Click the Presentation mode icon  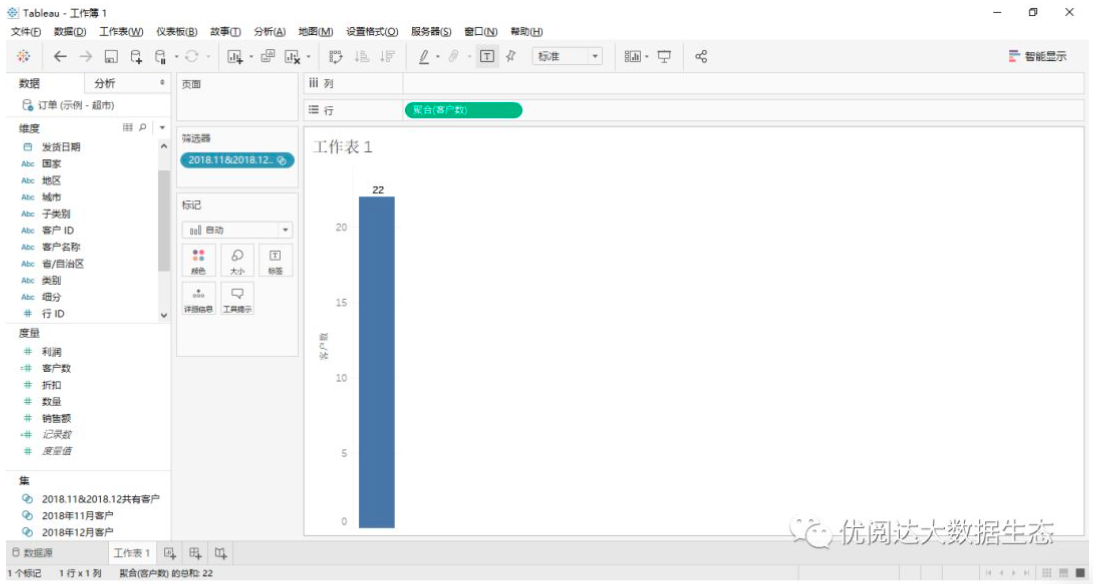[x=664, y=57]
